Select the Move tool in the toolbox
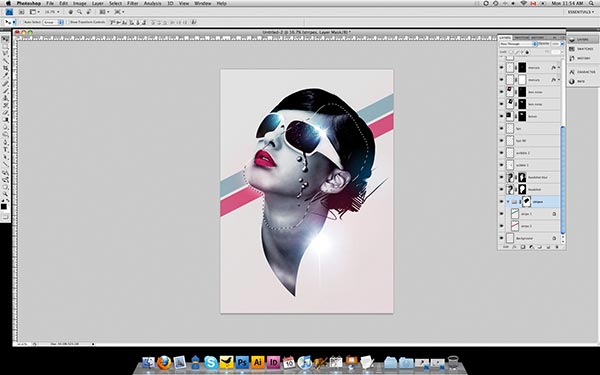The width and height of the screenshot is (600, 375). (x=5, y=39)
